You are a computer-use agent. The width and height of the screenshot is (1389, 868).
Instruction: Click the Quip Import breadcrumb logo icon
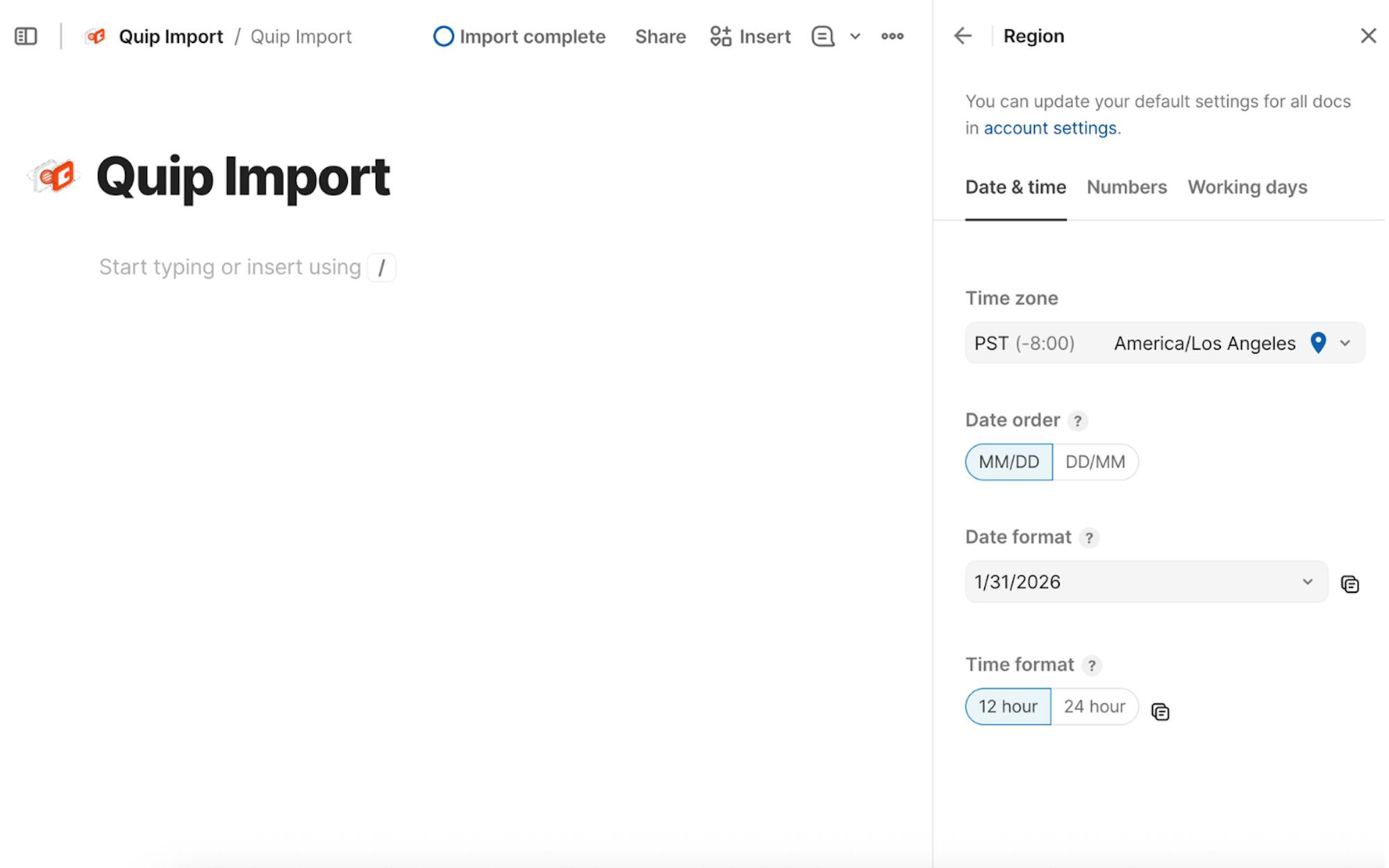click(96, 36)
